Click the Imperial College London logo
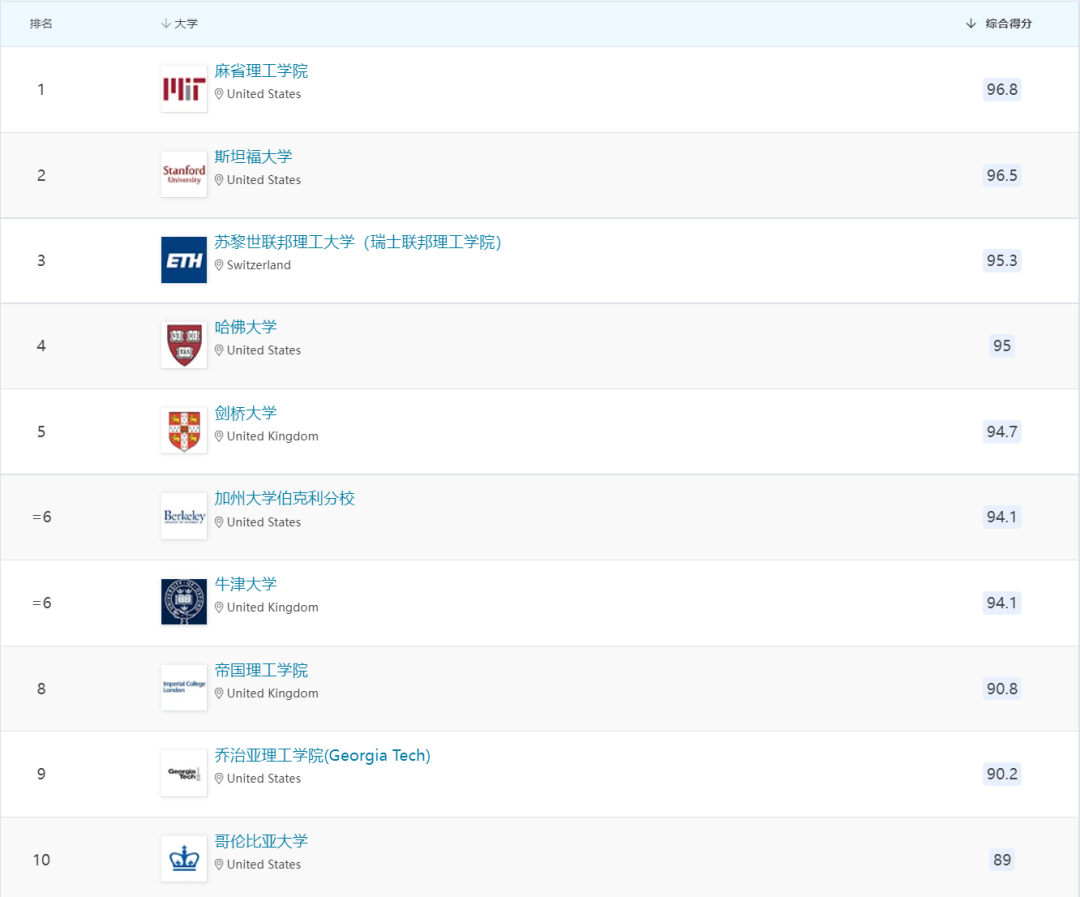 point(184,688)
